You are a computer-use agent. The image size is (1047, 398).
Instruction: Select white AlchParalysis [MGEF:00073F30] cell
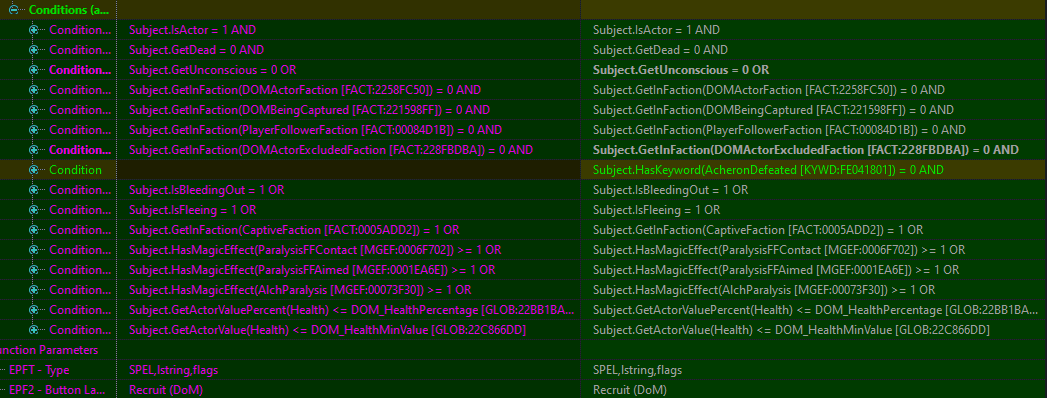[764, 290]
